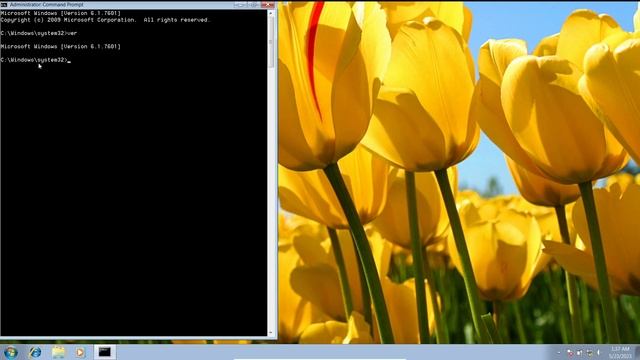This screenshot has width=640, height=360.
Task: Launch Windows Media Player from taskbar
Action: [x=80, y=352]
